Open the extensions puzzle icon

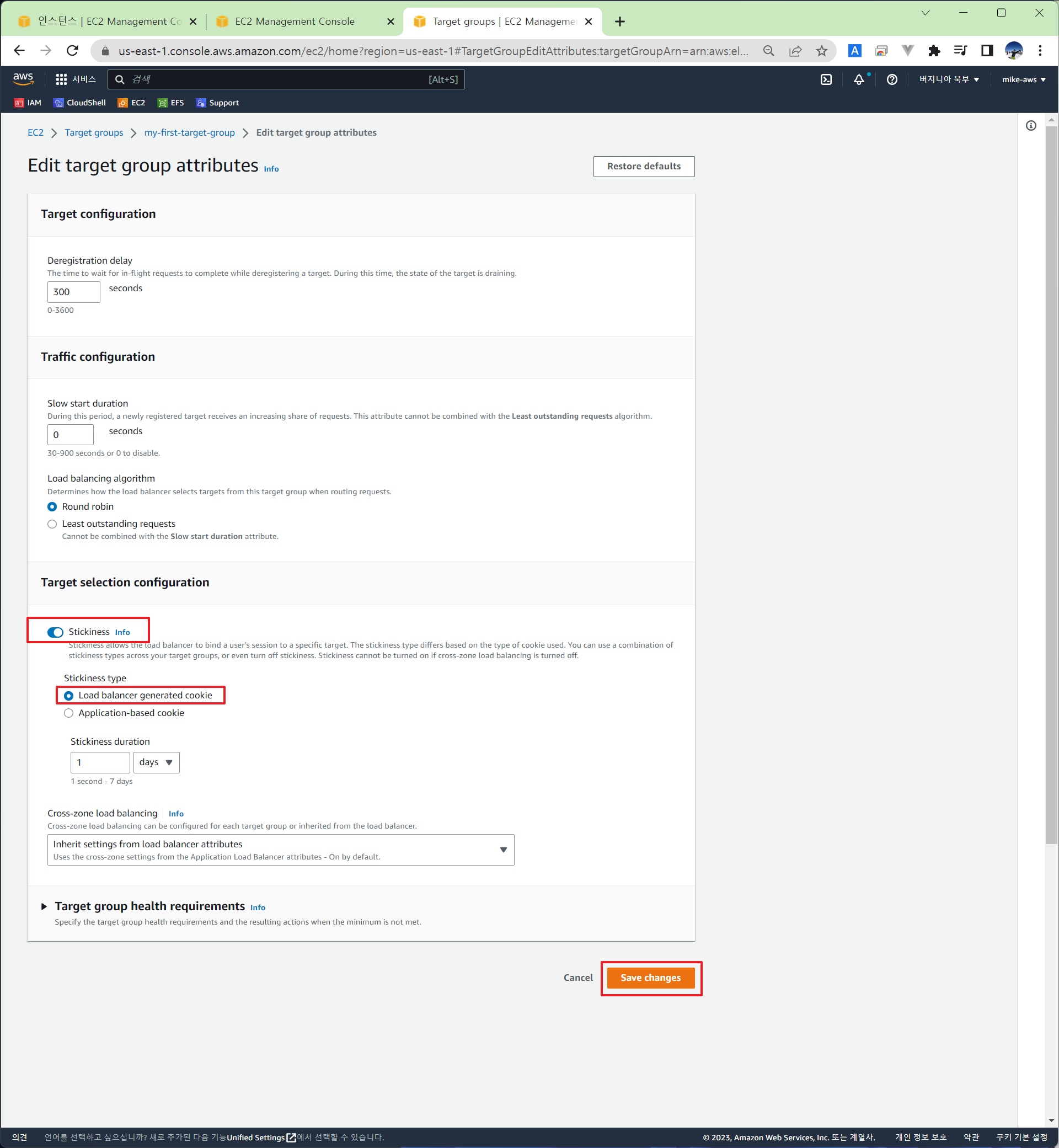(934, 51)
